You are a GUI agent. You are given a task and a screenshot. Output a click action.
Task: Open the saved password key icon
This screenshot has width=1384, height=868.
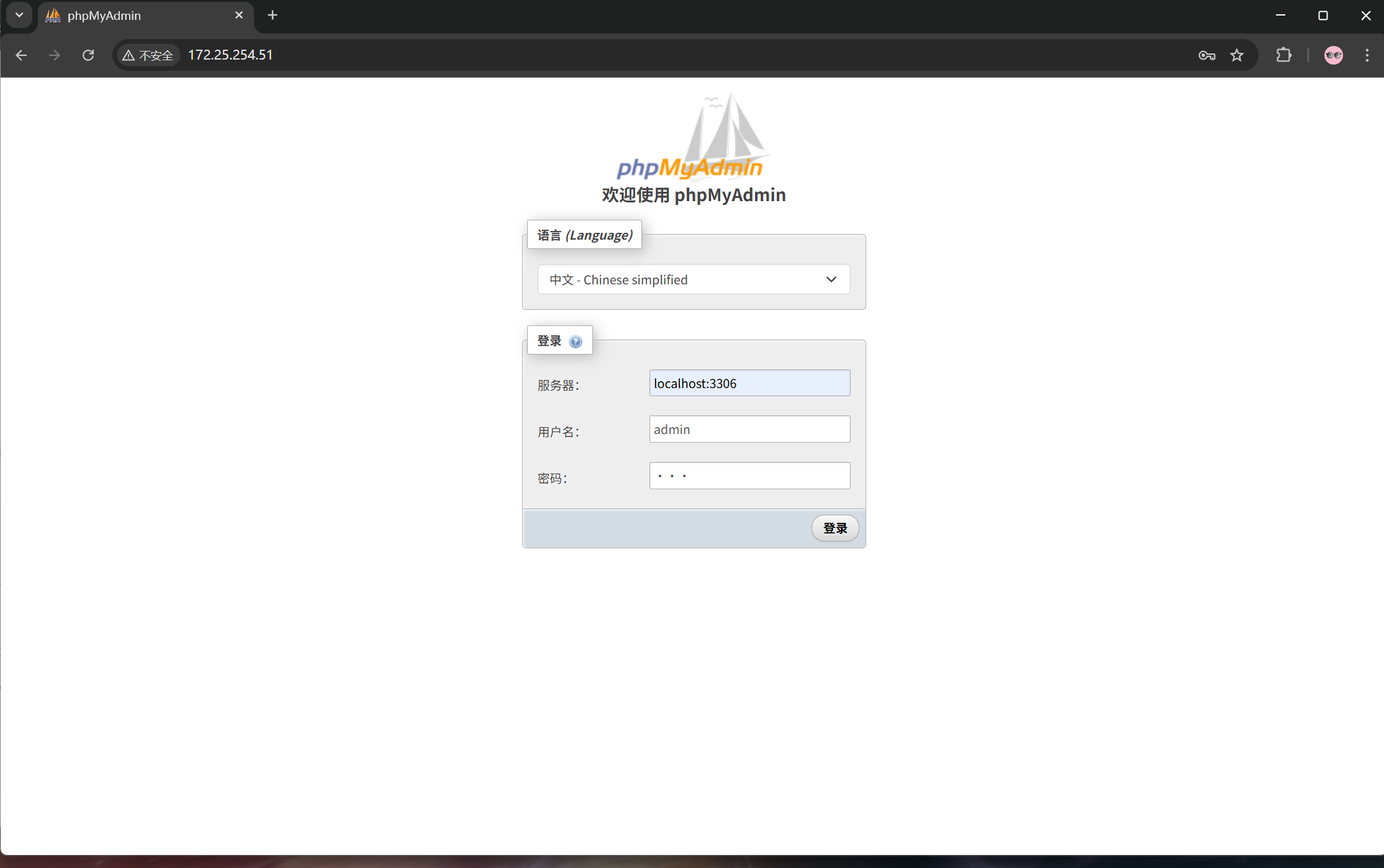pyautogui.click(x=1206, y=55)
